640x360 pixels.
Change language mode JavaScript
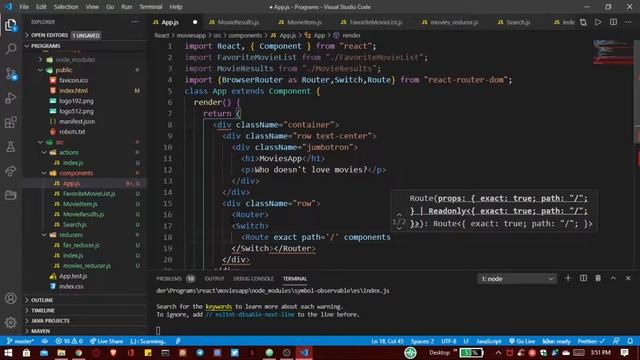(x=489, y=341)
